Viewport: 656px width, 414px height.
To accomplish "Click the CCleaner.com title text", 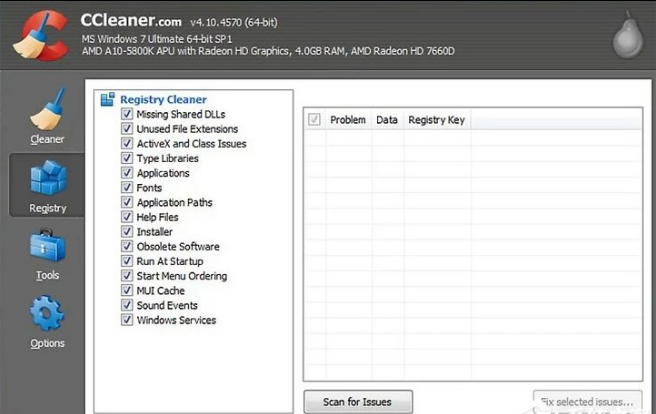I will click(x=131, y=20).
